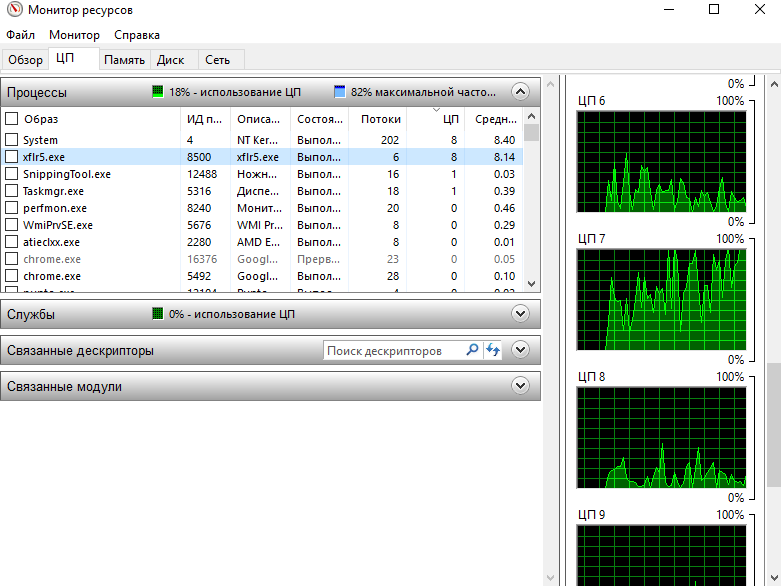Click the green indicator in Службы header
Image resolution: width=781 pixels, height=586 pixels.
click(x=157, y=314)
